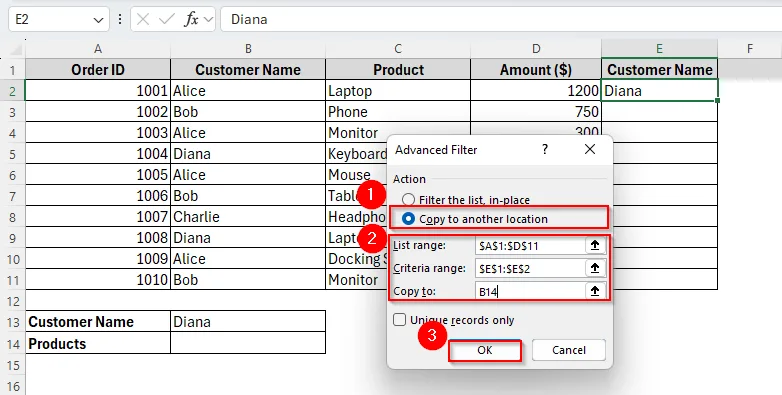
Task: Click the Select All corner triangle
Action: point(16,50)
